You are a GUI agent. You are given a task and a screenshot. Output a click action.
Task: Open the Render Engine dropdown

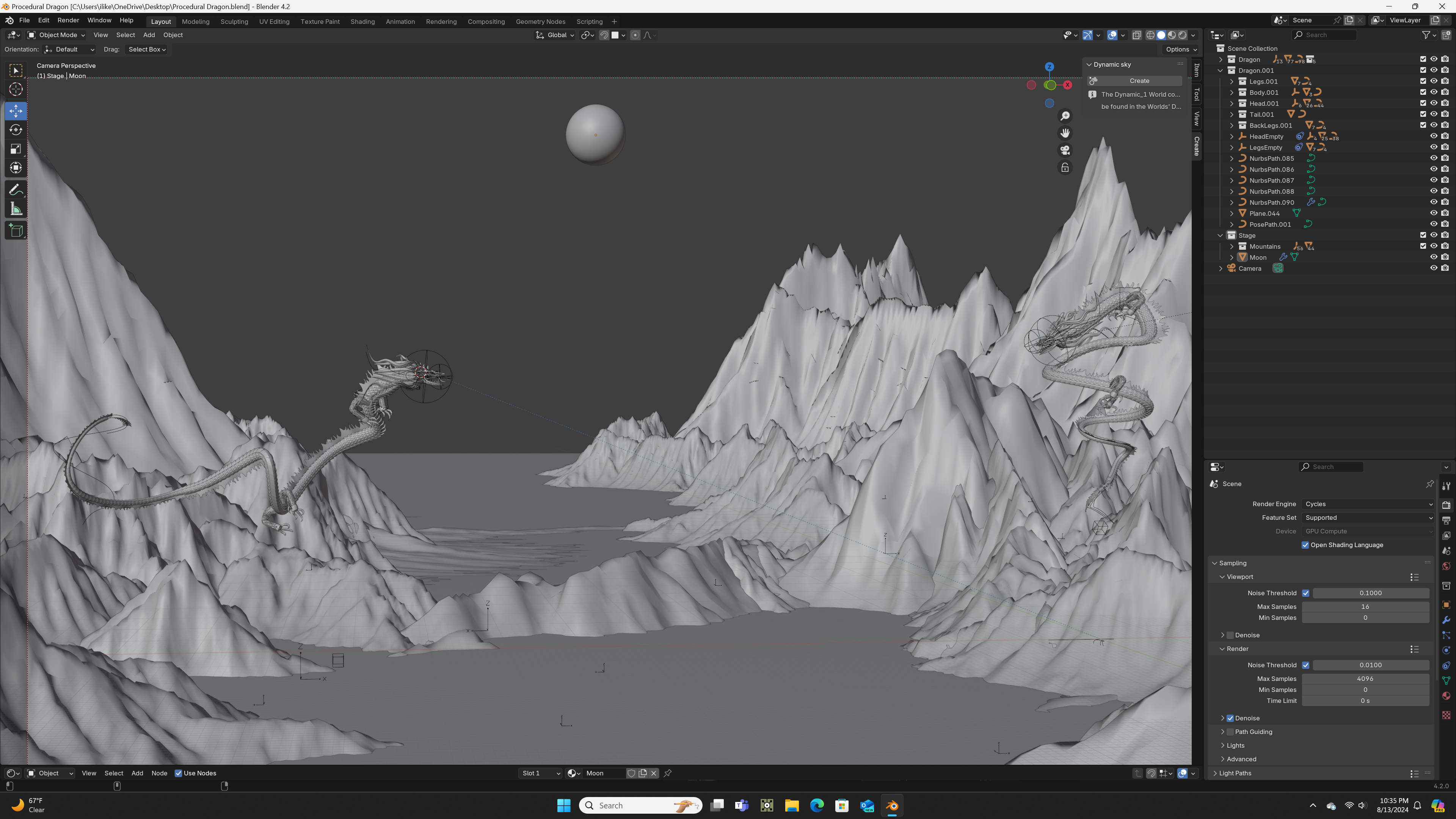[x=1368, y=504]
